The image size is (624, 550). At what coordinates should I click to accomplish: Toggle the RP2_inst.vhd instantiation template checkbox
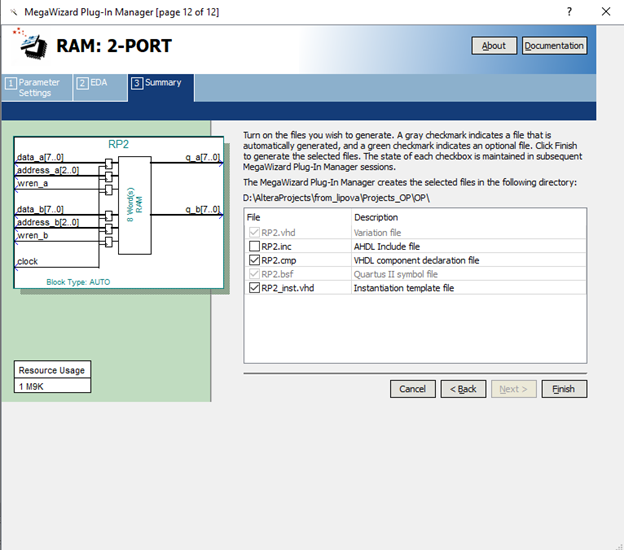coord(254,288)
